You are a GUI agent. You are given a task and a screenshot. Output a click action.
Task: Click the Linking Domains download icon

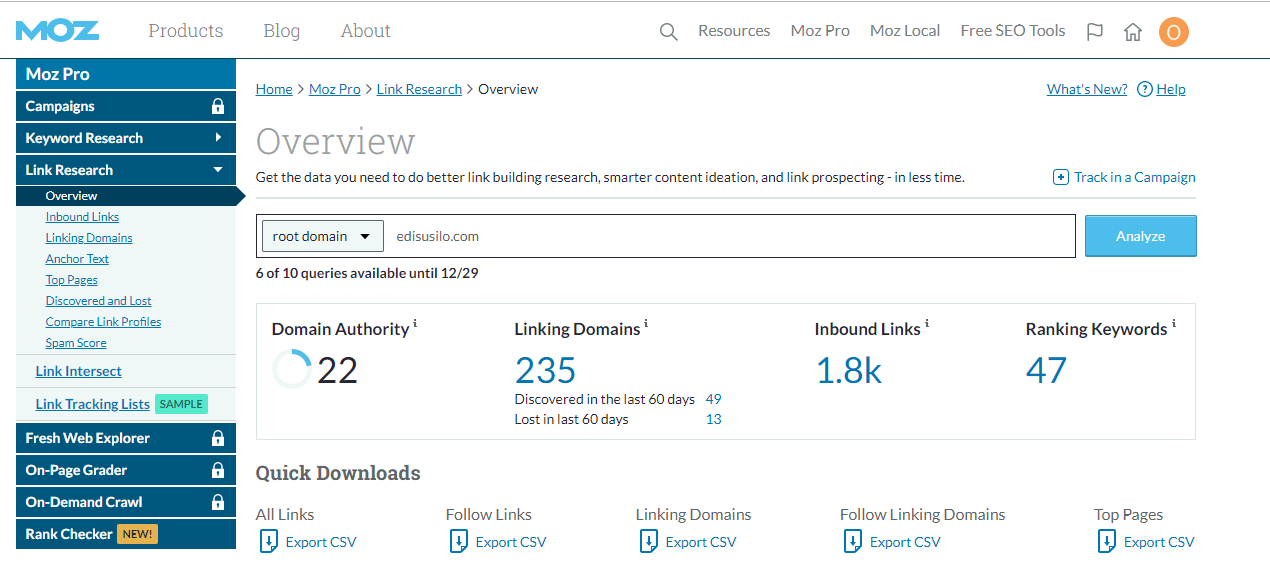[648, 542]
